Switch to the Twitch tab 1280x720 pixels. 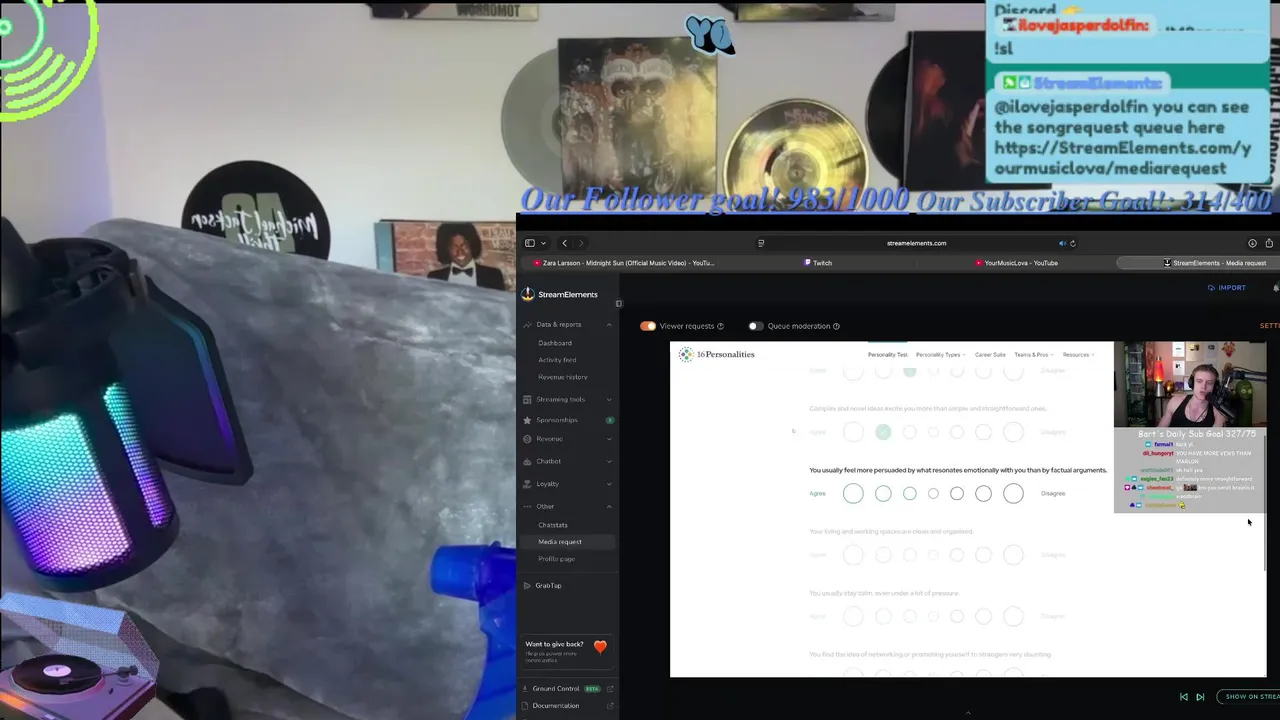pyautogui.click(x=818, y=263)
